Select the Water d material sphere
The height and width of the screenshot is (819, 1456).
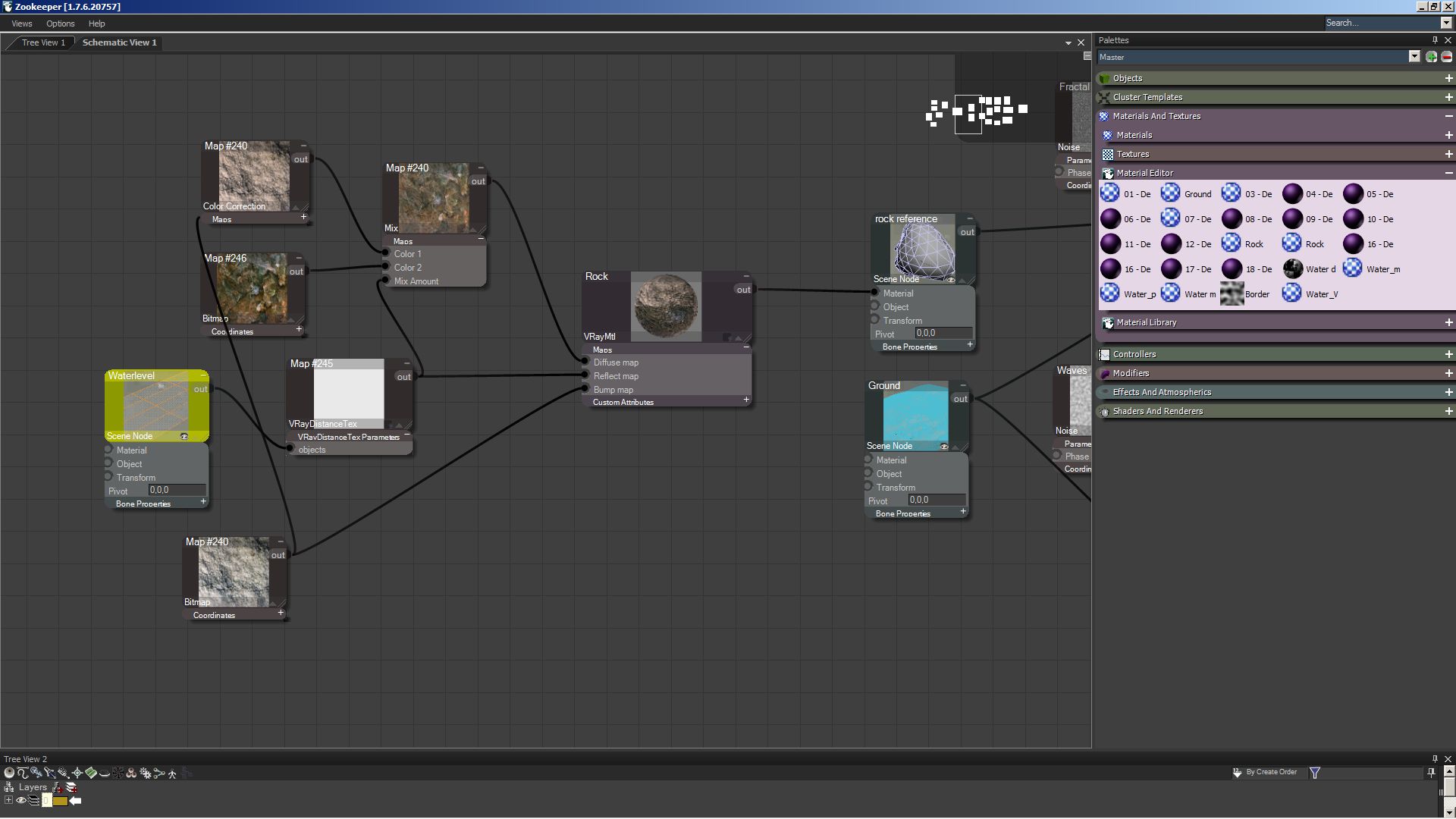(x=1293, y=268)
